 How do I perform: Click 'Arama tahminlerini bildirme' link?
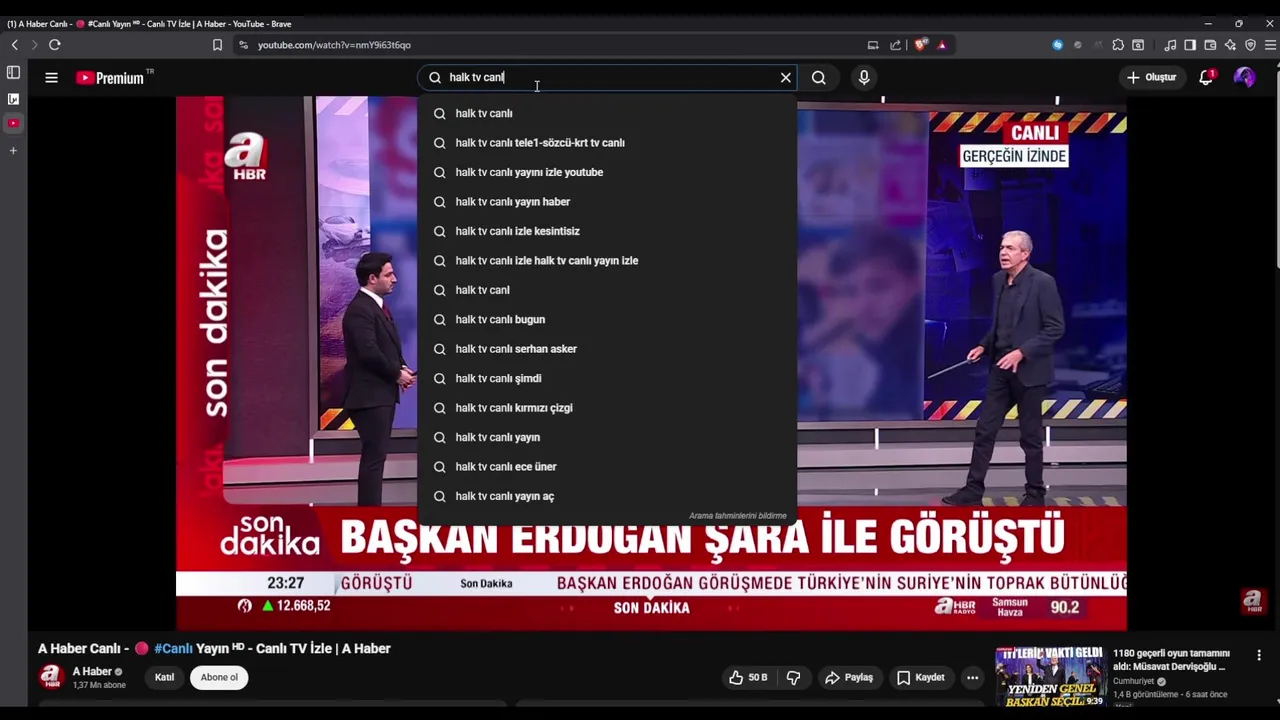[x=738, y=516]
